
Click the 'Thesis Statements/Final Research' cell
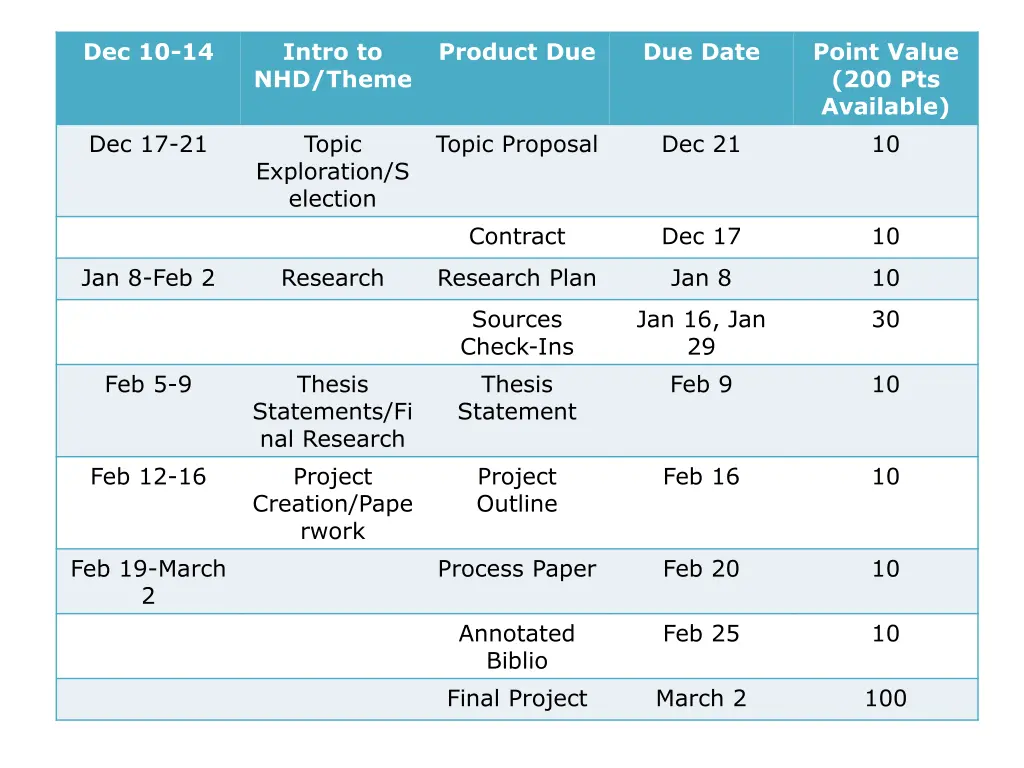click(332, 411)
